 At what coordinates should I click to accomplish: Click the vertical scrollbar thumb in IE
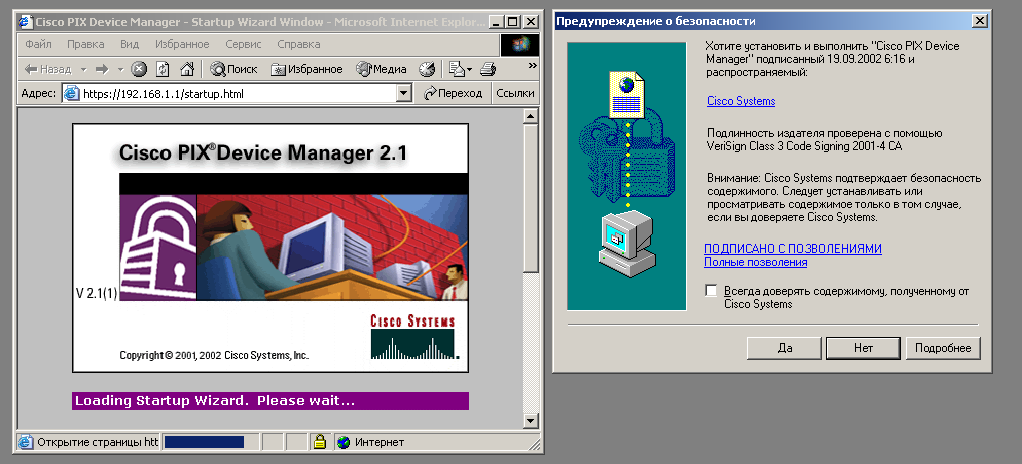point(531,197)
